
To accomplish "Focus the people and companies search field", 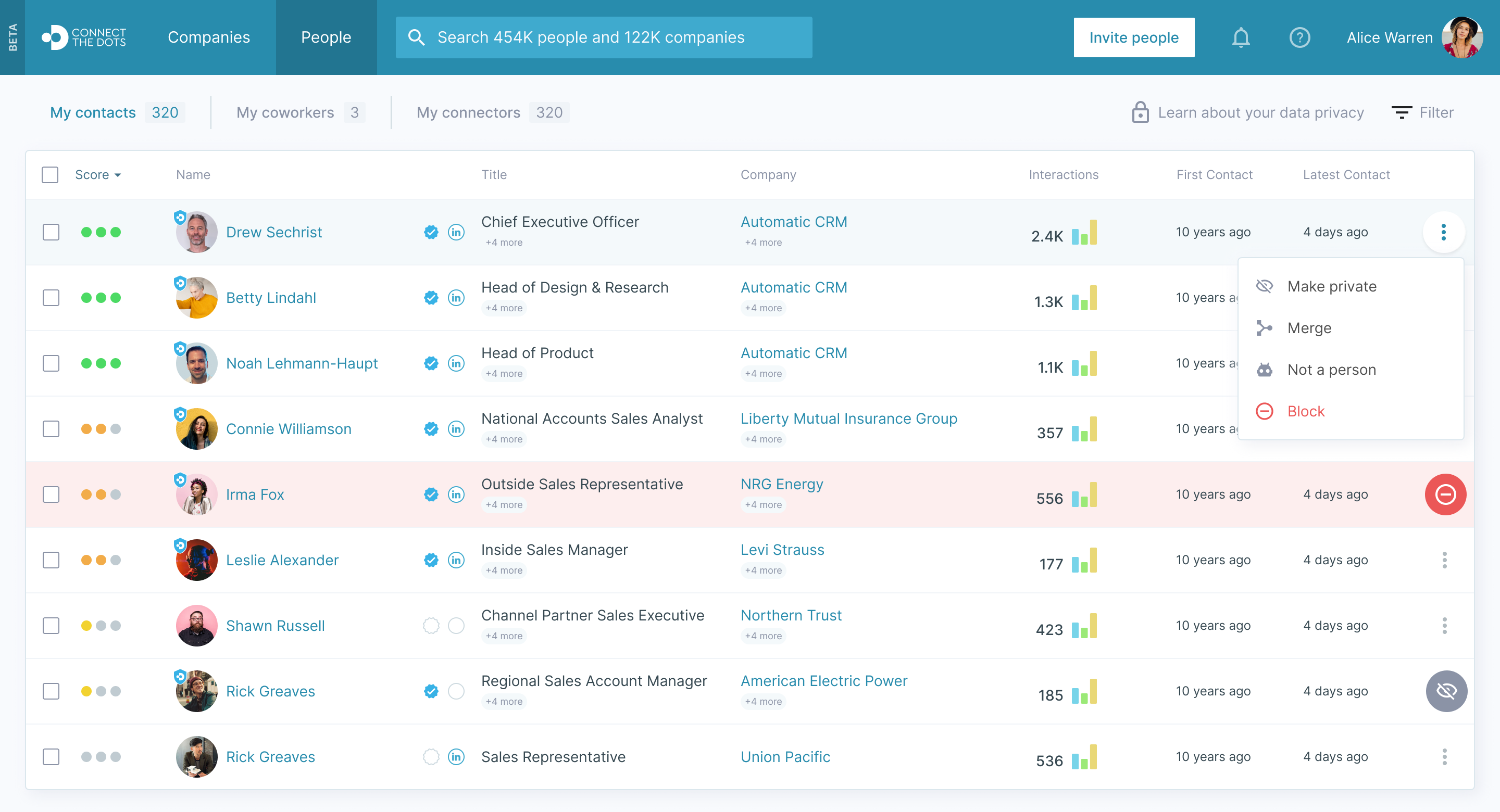I will 603,38.
